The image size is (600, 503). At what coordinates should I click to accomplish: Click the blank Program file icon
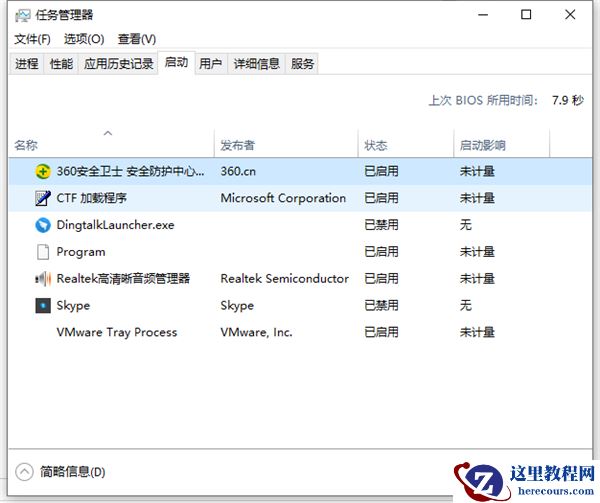(x=42, y=252)
